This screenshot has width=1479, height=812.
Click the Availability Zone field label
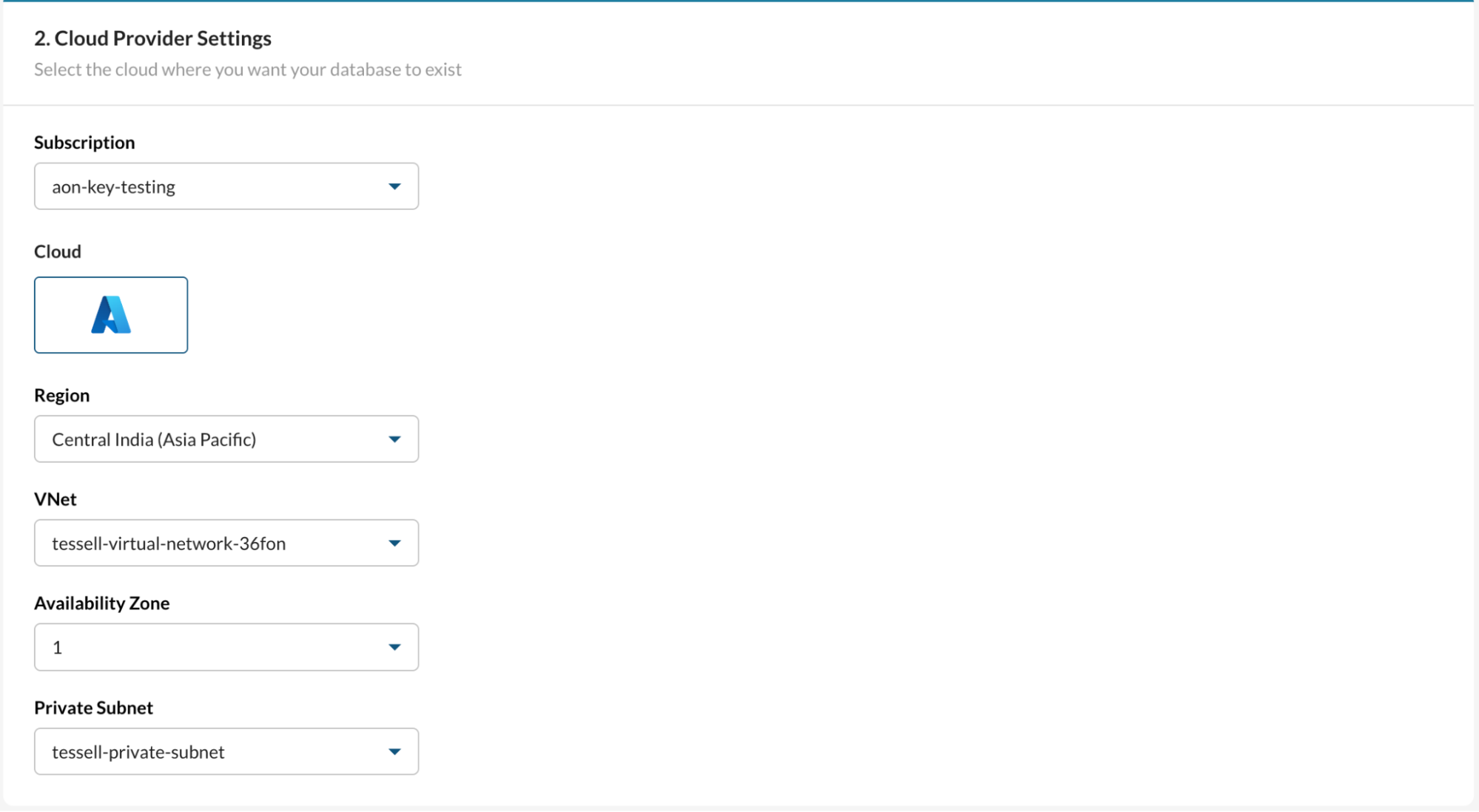click(x=102, y=603)
